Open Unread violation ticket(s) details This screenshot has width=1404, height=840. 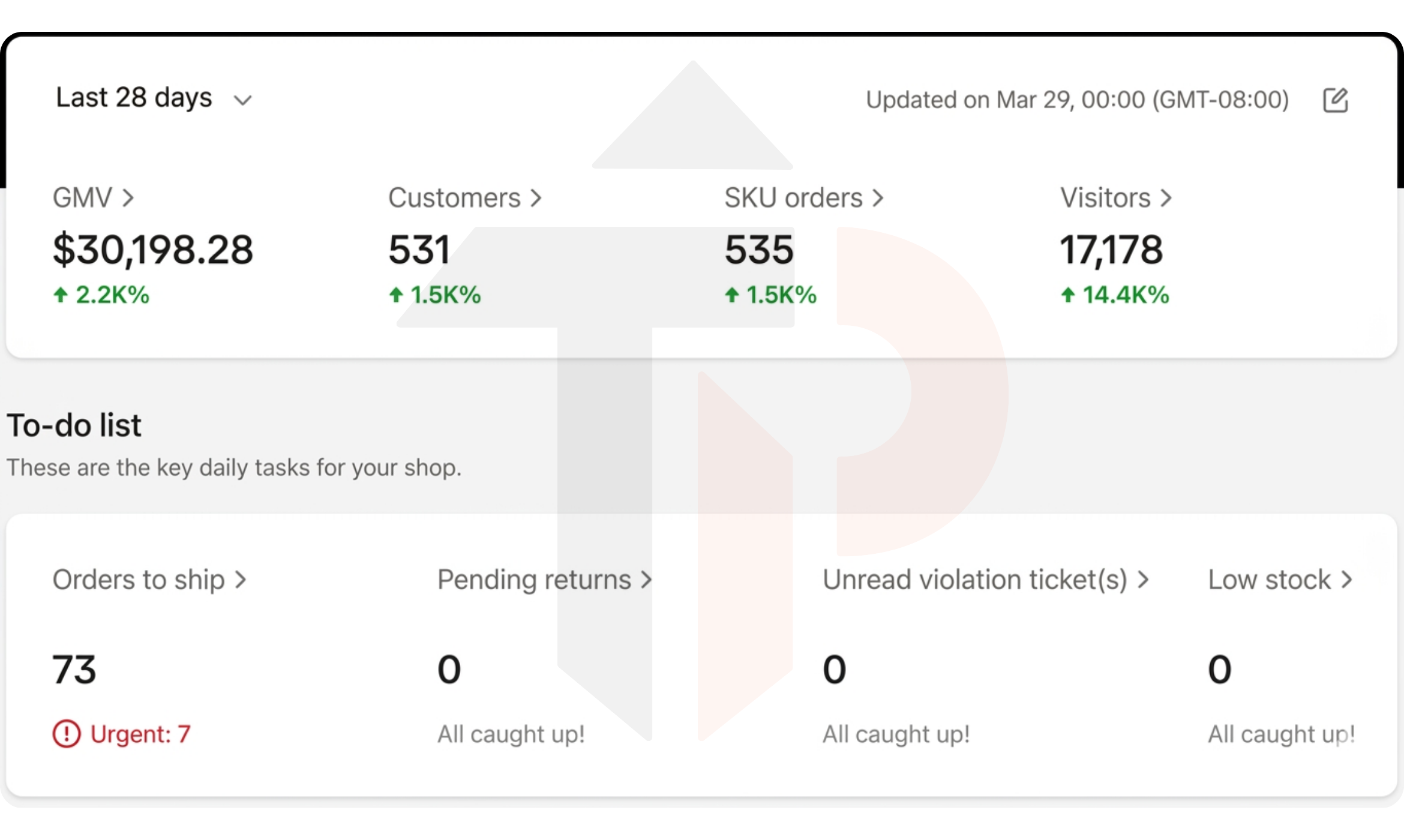pos(975,580)
